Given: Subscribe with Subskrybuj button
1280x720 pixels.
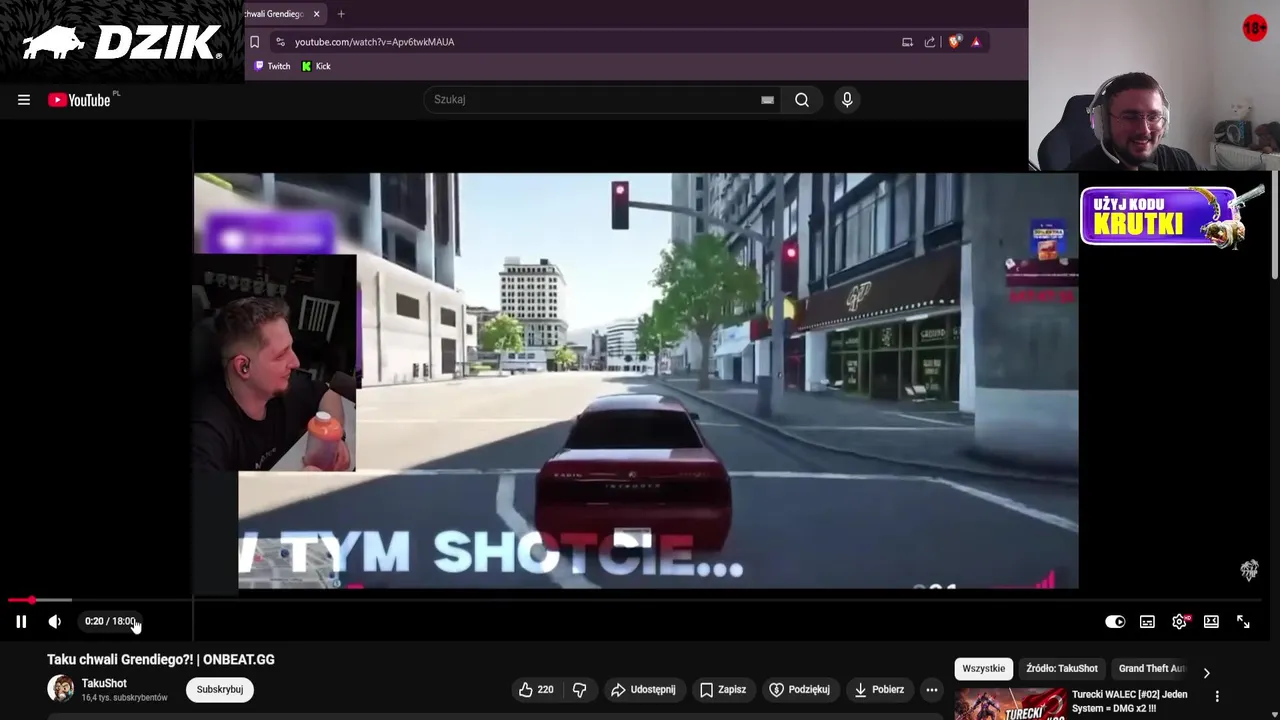Looking at the screenshot, I should click(x=220, y=690).
